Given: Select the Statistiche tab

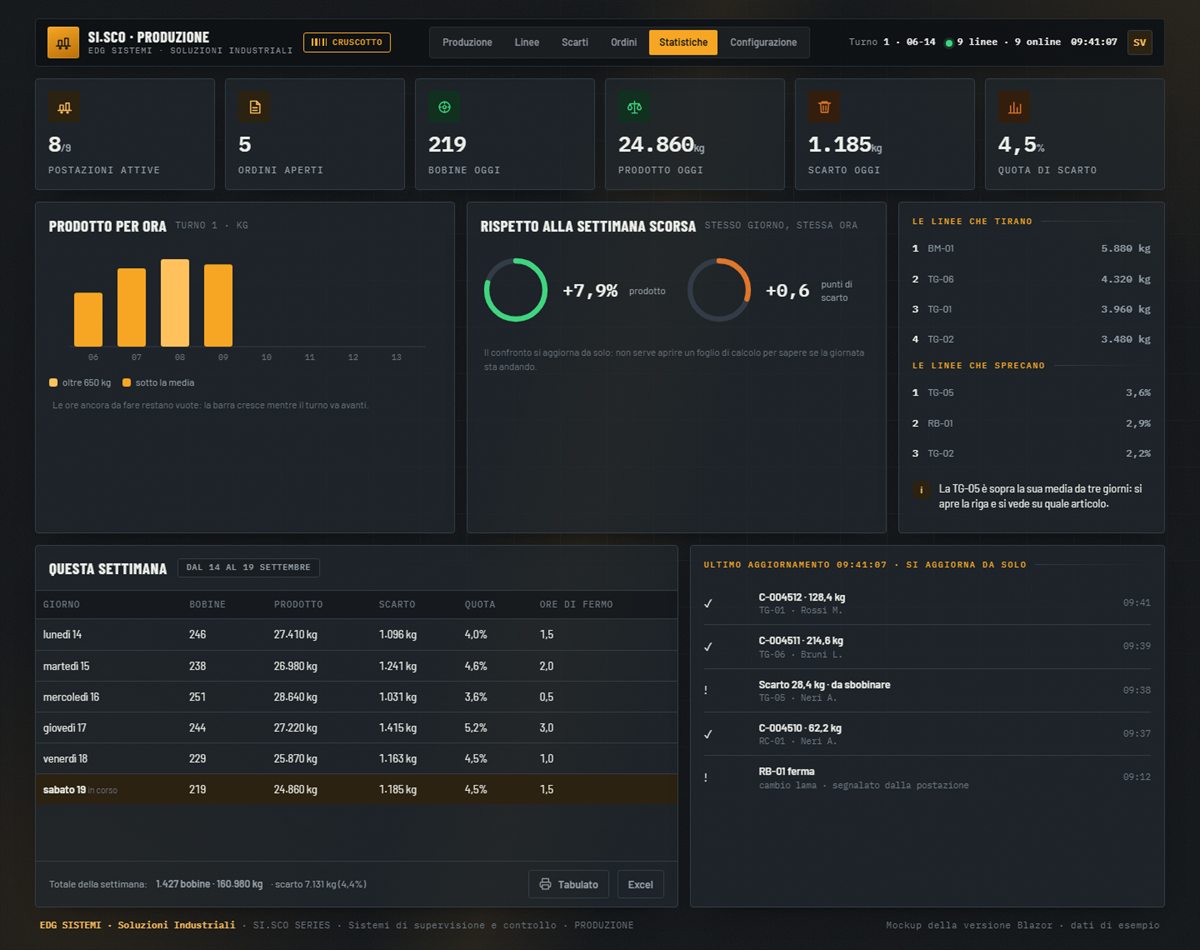Looking at the screenshot, I should 683,43.
